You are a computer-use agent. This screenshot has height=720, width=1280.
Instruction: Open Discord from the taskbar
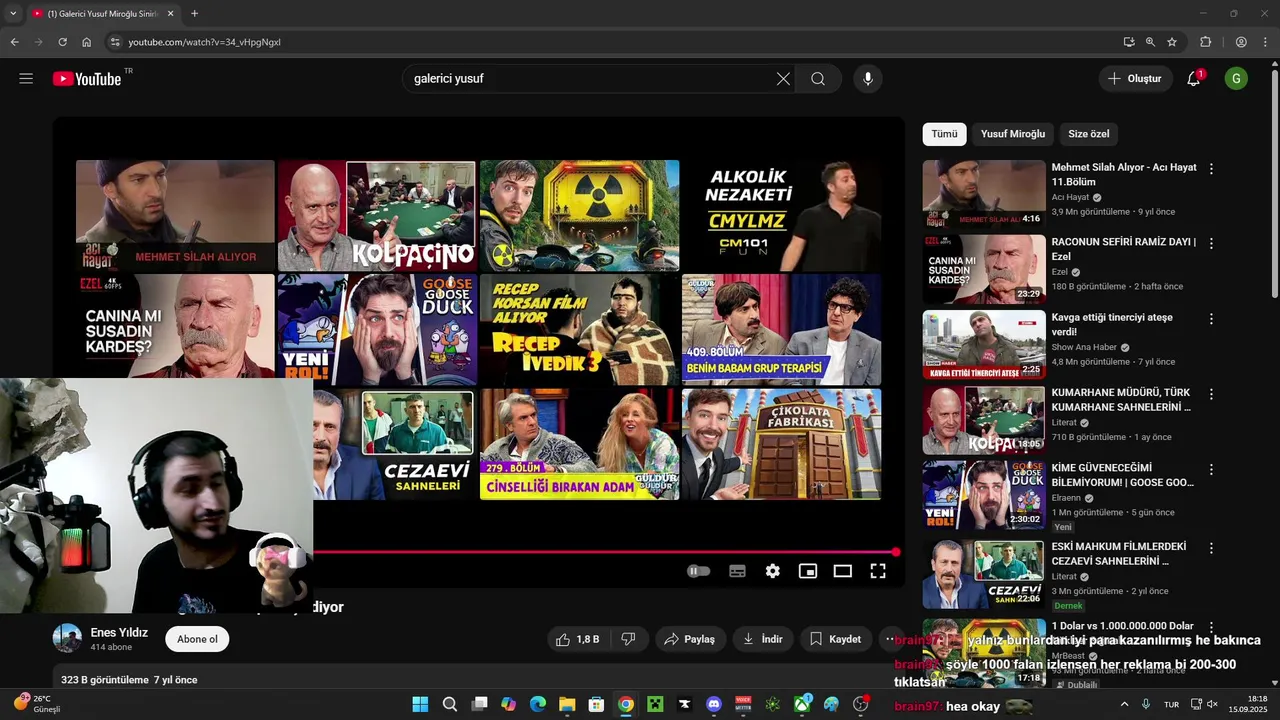pos(713,704)
